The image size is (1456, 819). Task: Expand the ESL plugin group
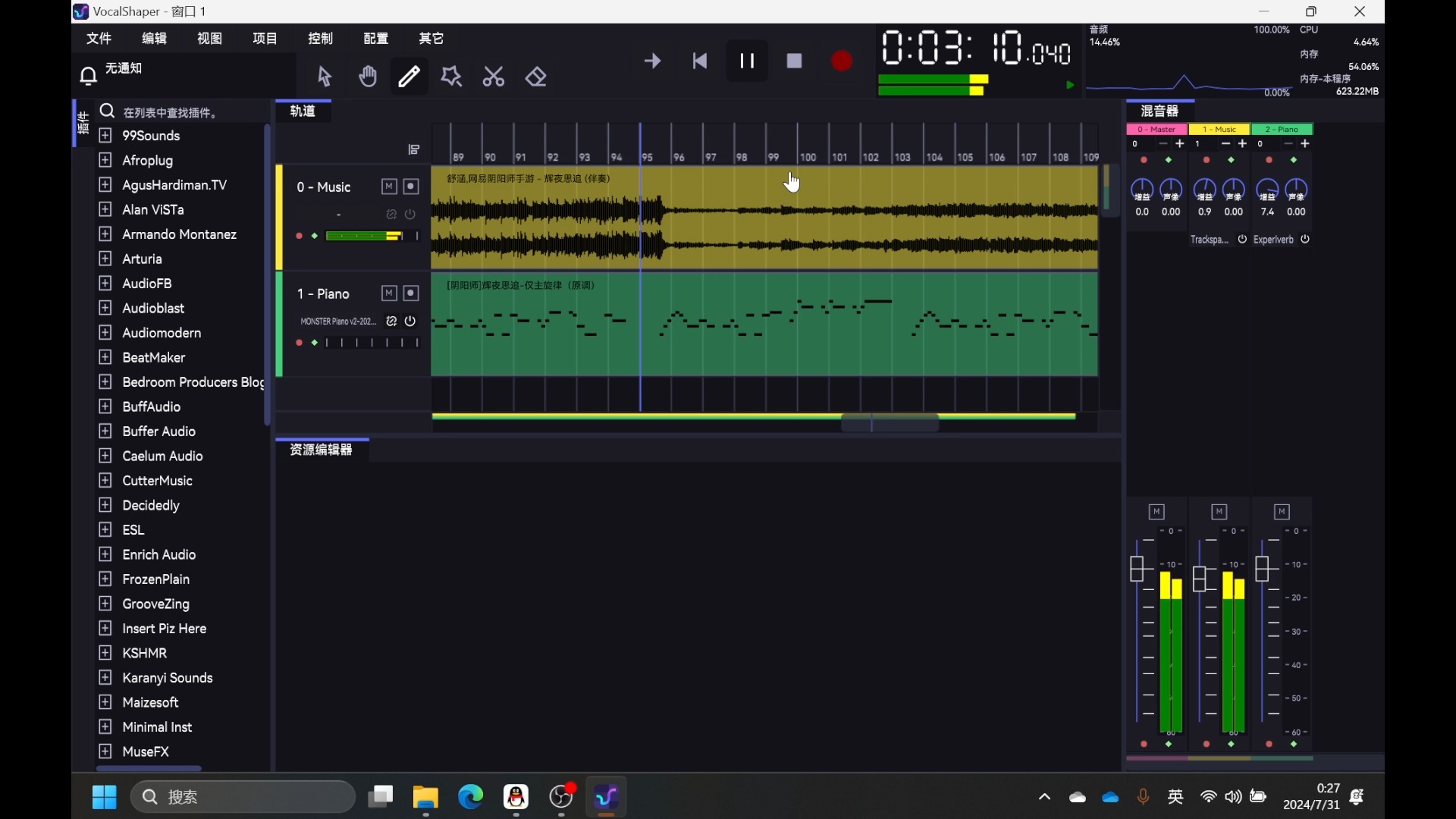pyautogui.click(x=105, y=529)
